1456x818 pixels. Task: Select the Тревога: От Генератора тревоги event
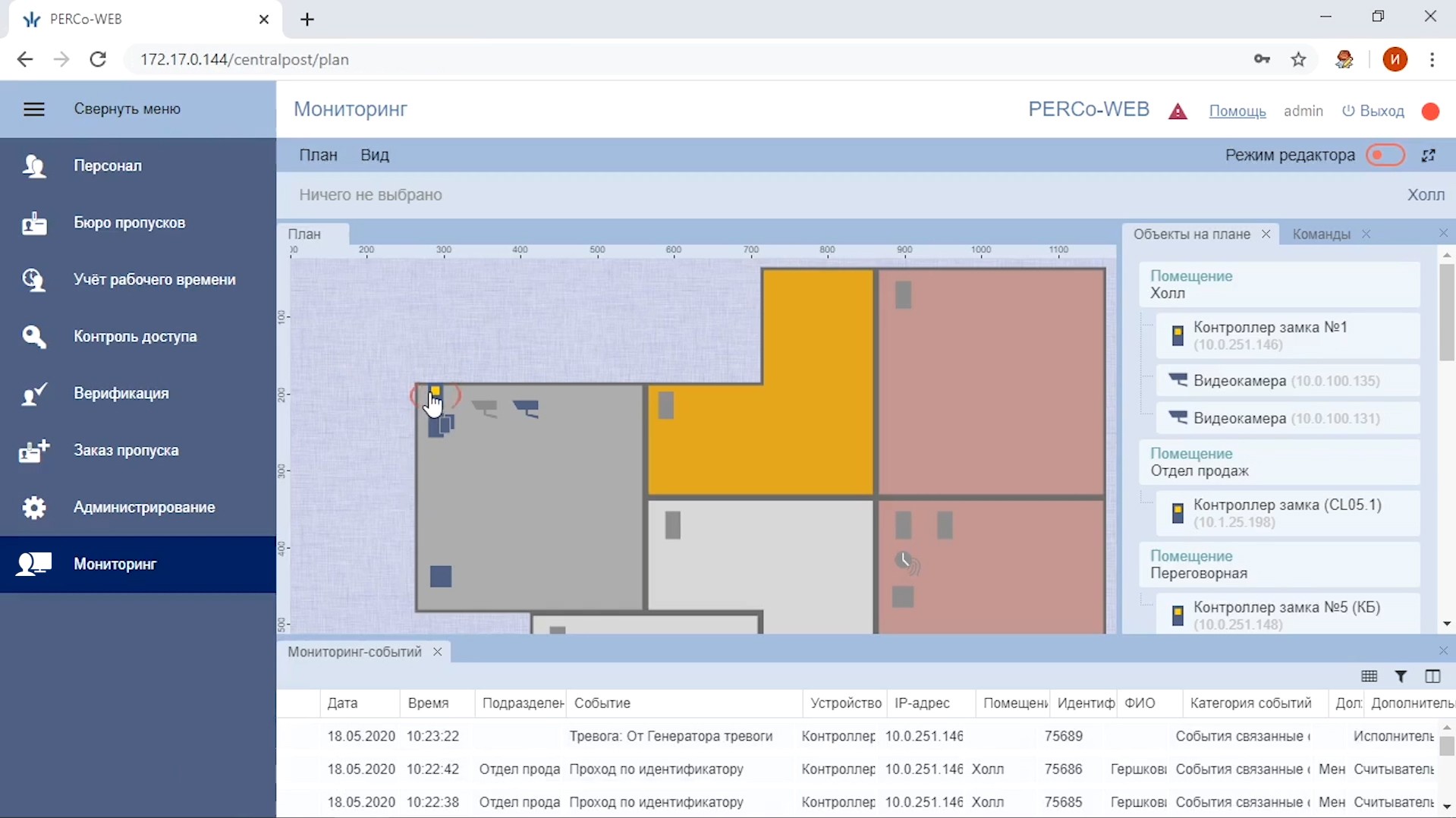click(x=671, y=736)
